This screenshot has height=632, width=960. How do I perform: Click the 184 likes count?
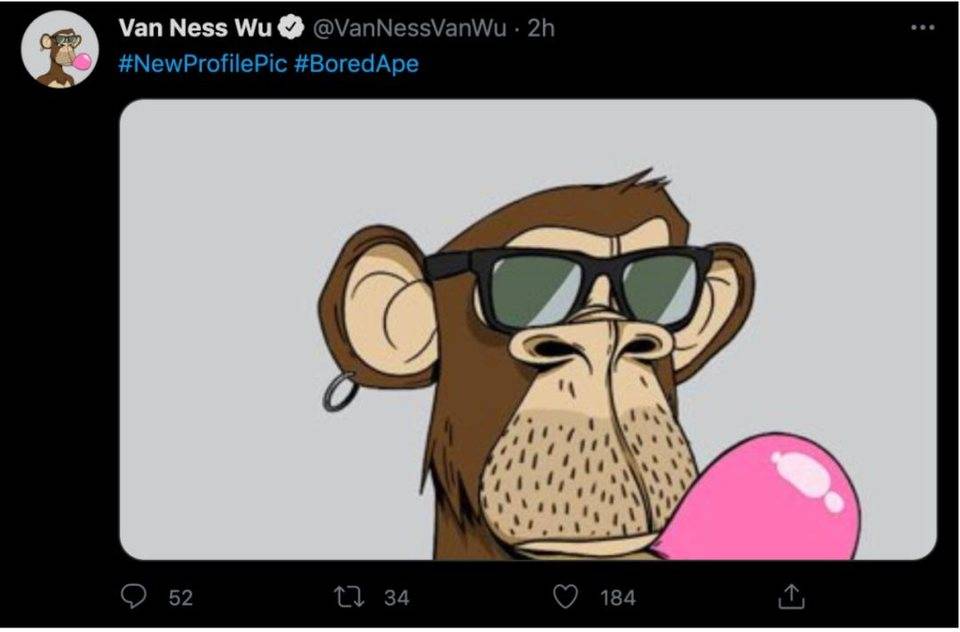coord(618,598)
